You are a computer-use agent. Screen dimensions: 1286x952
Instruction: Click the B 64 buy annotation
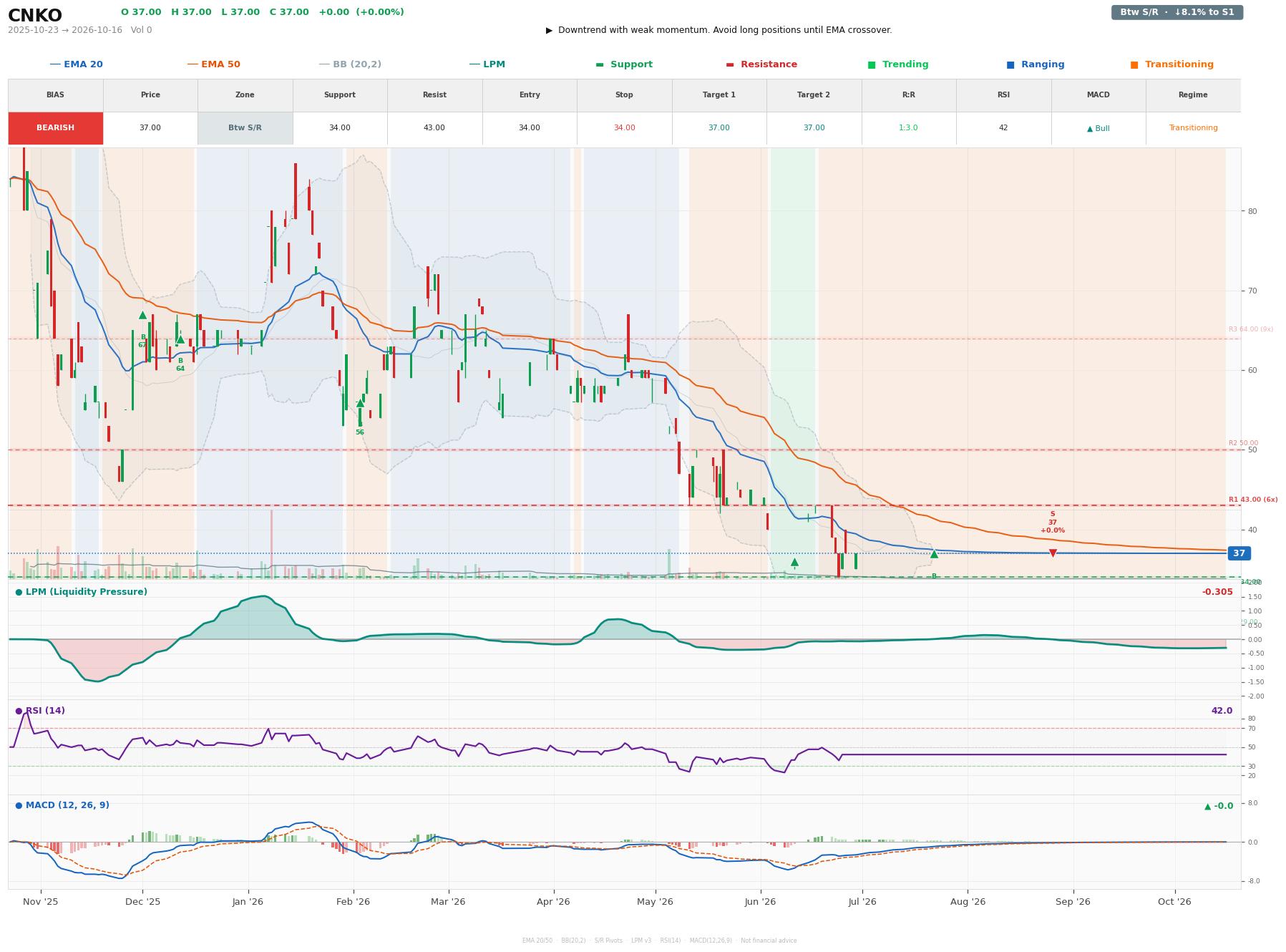point(180,365)
